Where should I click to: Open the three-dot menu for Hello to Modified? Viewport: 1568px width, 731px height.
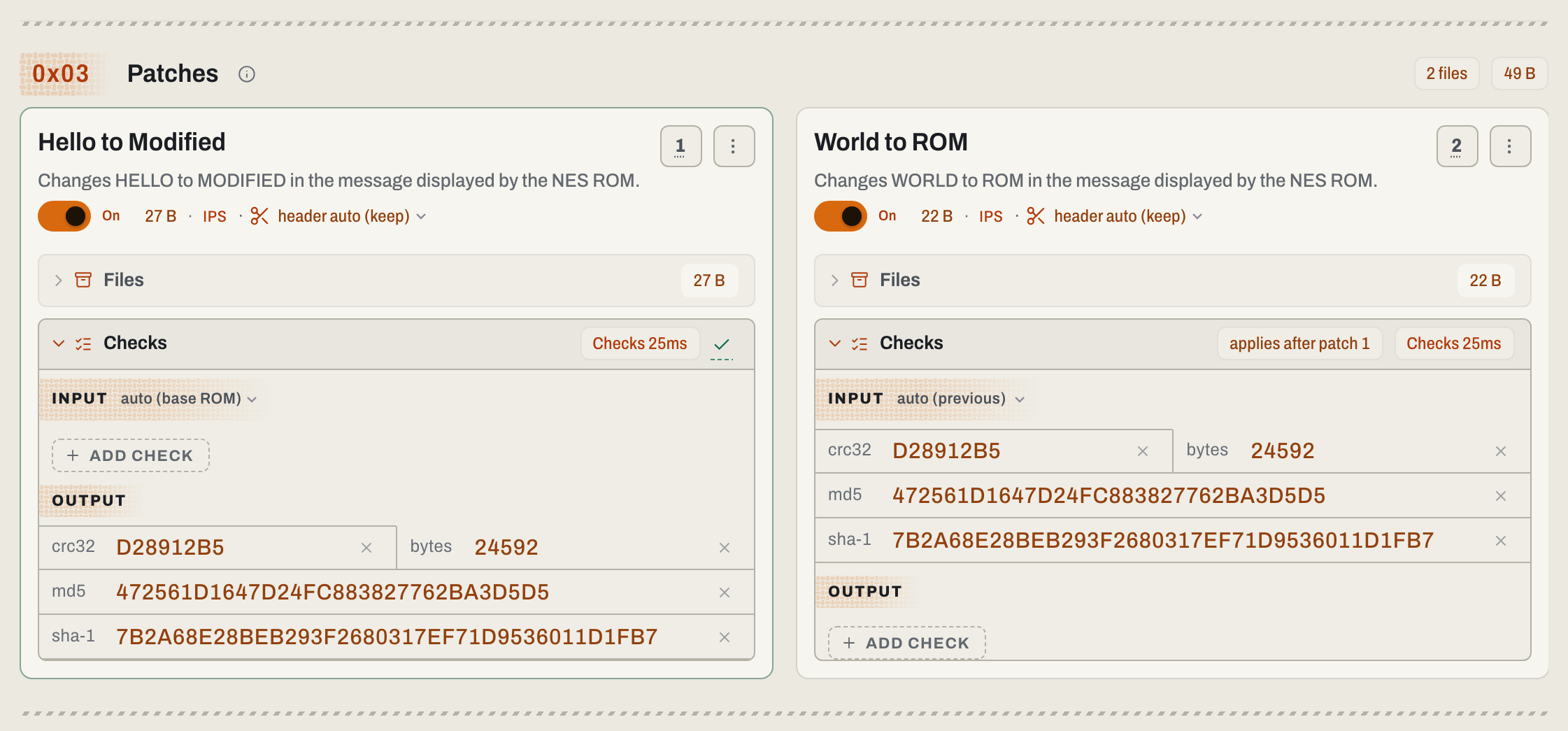pos(734,146)
